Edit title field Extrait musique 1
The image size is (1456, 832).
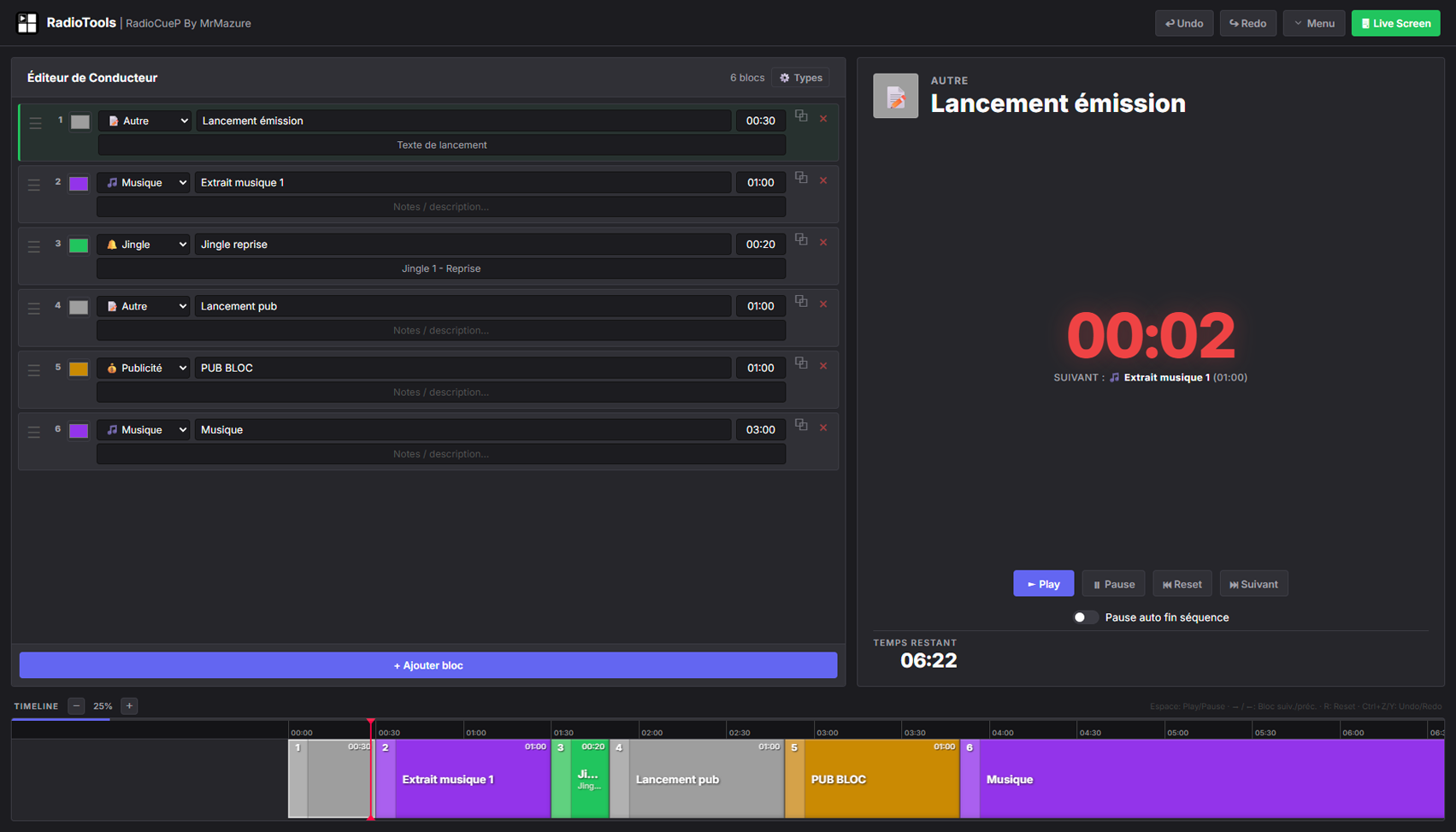pos(463,182)
